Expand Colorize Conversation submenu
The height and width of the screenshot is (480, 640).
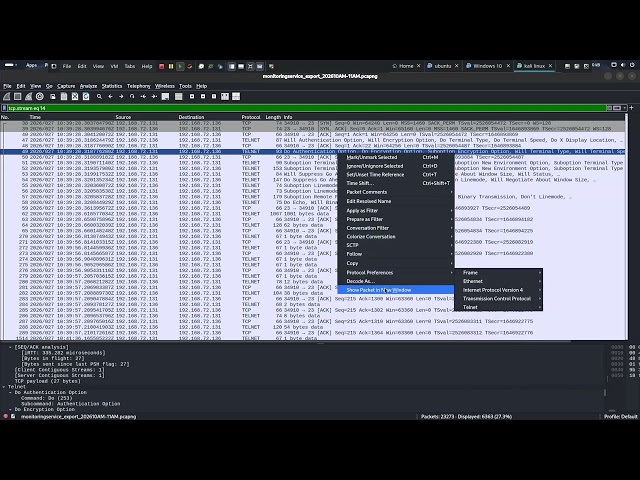[396, 237]
